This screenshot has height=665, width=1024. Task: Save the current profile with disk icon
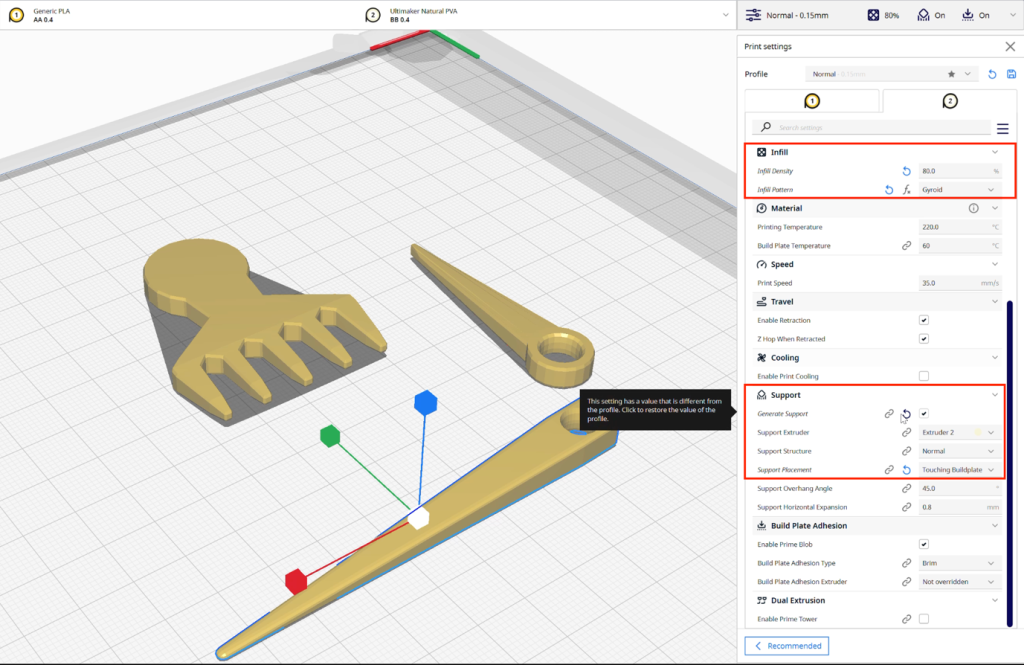pyautogui.click(x=1011, y=74)
